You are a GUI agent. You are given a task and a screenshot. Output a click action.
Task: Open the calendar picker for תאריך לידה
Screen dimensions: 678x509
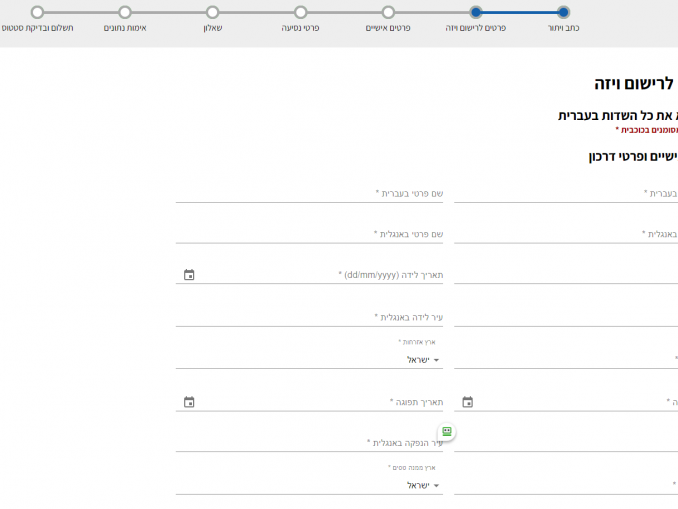pos(189,275)
